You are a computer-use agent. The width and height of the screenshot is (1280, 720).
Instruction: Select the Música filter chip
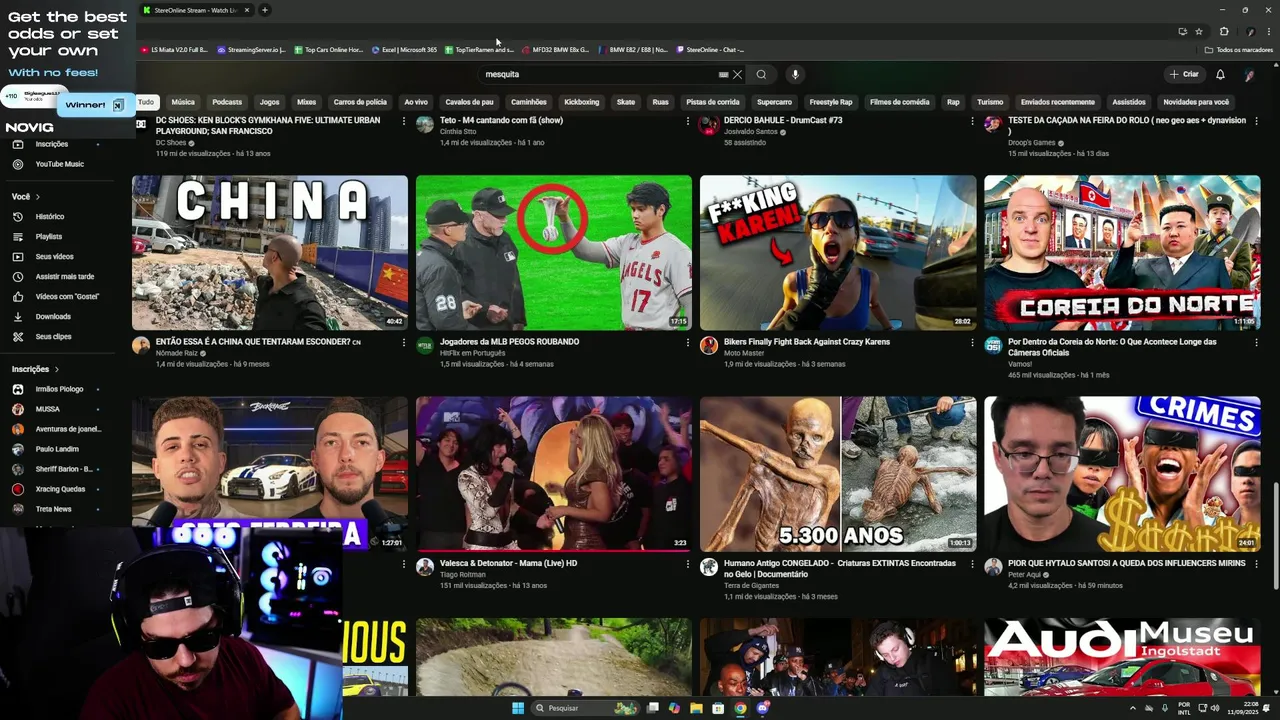point(183,102)
